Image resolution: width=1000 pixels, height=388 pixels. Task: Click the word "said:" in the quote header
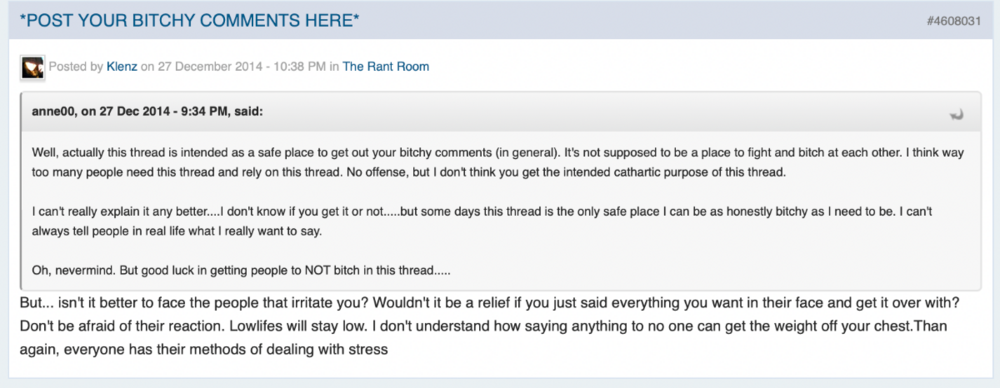click(249, 112)
